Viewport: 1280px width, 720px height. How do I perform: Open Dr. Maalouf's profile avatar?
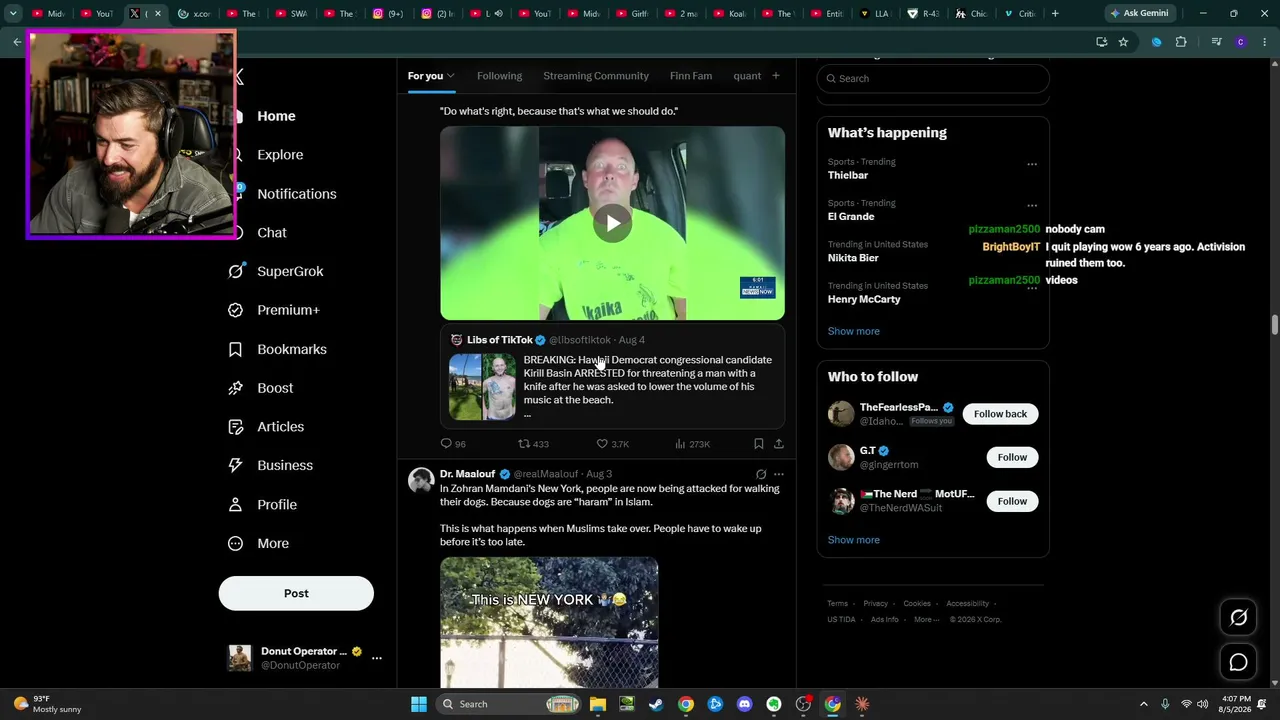coord(421,480)
